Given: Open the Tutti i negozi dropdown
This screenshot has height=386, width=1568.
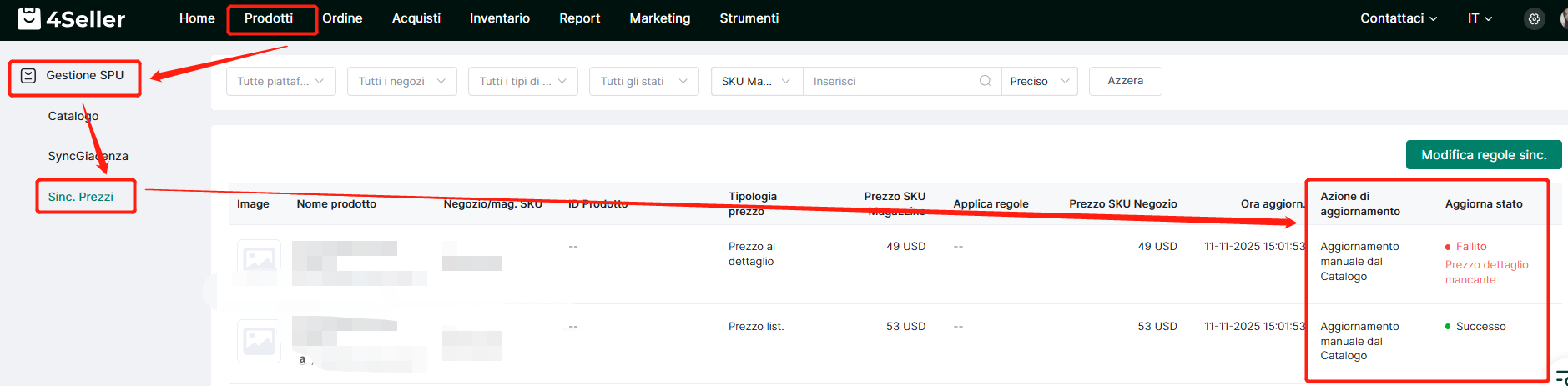Looking at the screenshot, I should pos(401,81).
